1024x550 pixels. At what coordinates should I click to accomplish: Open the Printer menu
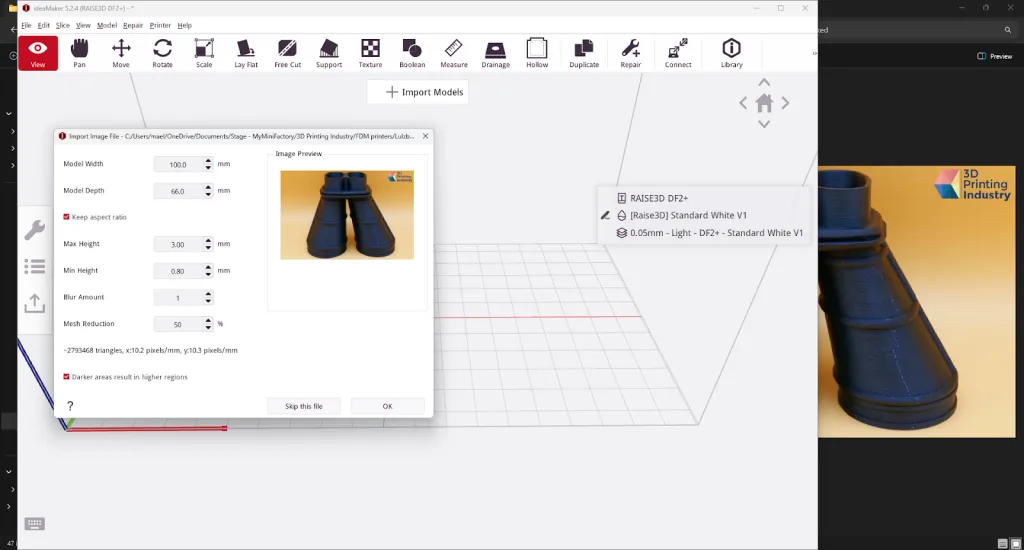pos(160,25)
